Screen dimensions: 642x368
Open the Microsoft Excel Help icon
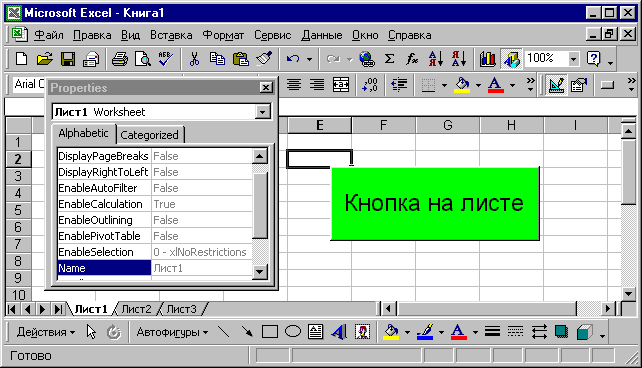tap(593, 59)
